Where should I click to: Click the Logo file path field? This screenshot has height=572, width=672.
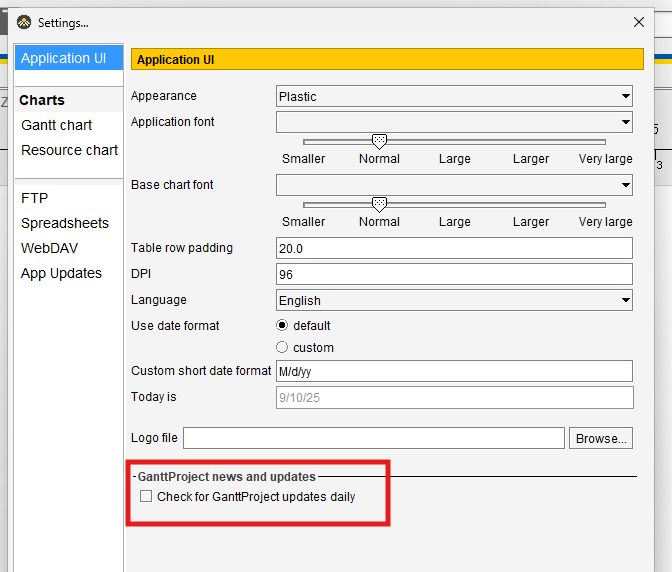[x=374, y=438]
